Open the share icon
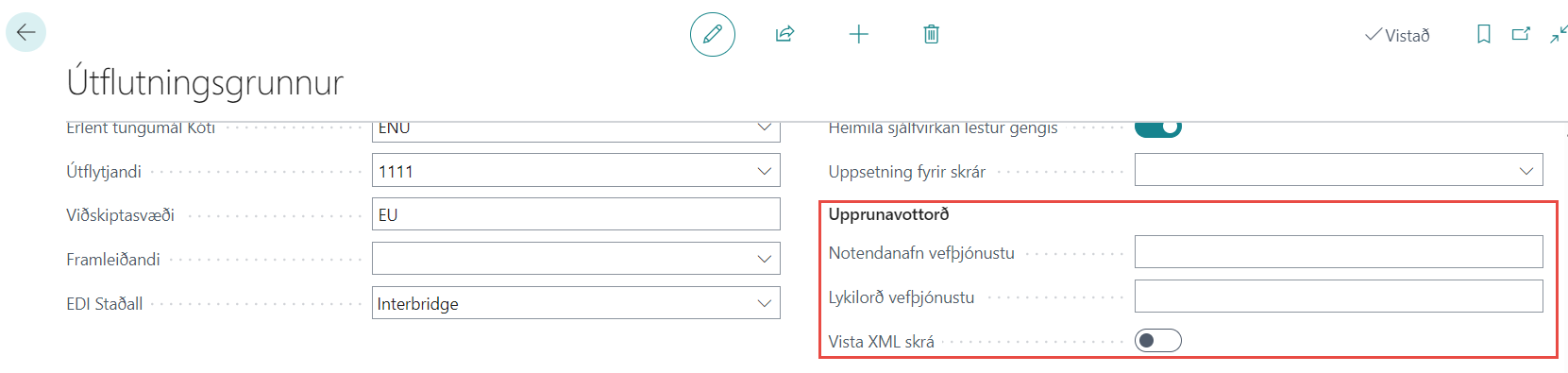 [x=784, y=34]
